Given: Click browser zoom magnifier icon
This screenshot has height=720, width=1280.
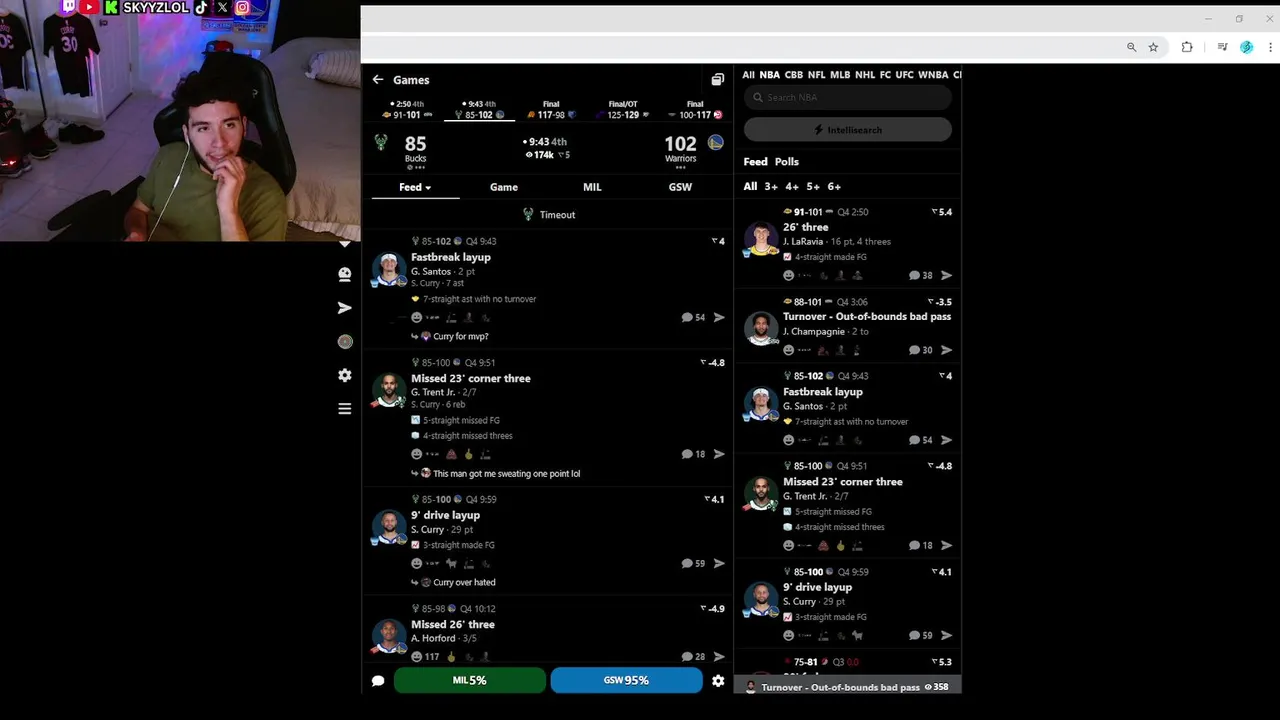Looking at the screenshot, I should pos(1131,47).
